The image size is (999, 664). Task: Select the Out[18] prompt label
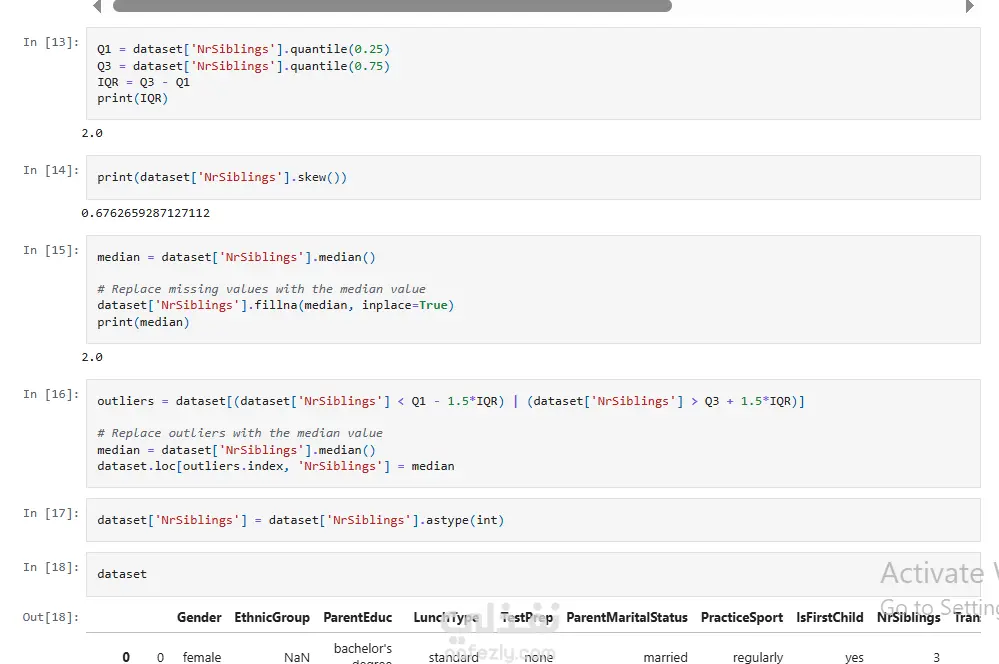click(51, 617)
